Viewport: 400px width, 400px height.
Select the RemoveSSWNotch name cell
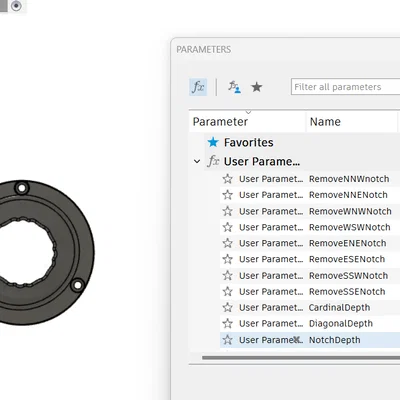(x=348, y=275)
